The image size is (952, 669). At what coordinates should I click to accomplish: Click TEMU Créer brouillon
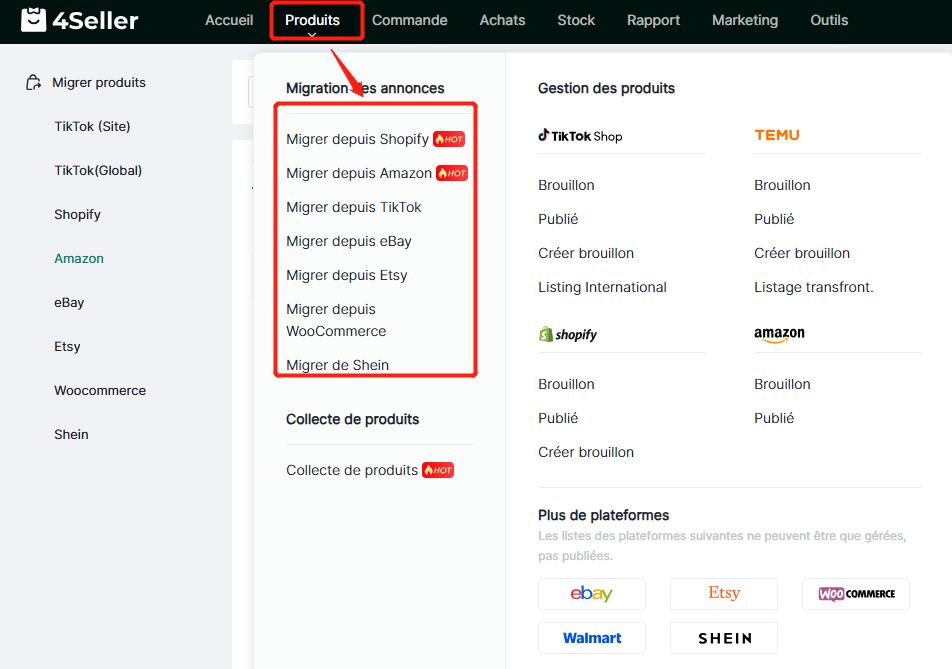point(802,253)
